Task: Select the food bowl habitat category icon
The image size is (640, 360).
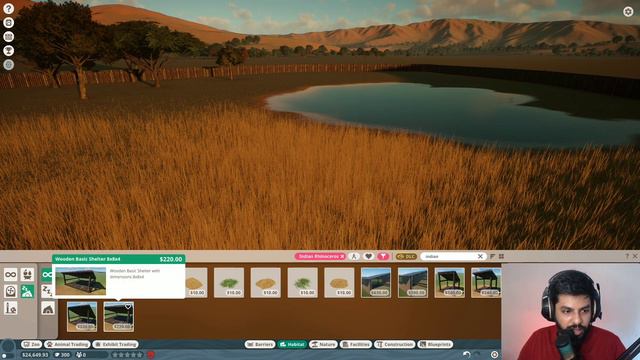Action: 28,275
